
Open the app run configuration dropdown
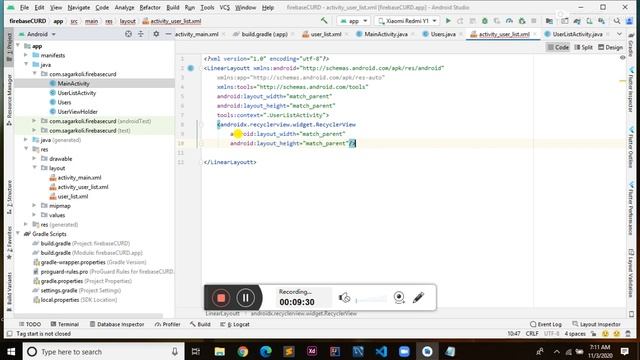click(x=353, y=21)
